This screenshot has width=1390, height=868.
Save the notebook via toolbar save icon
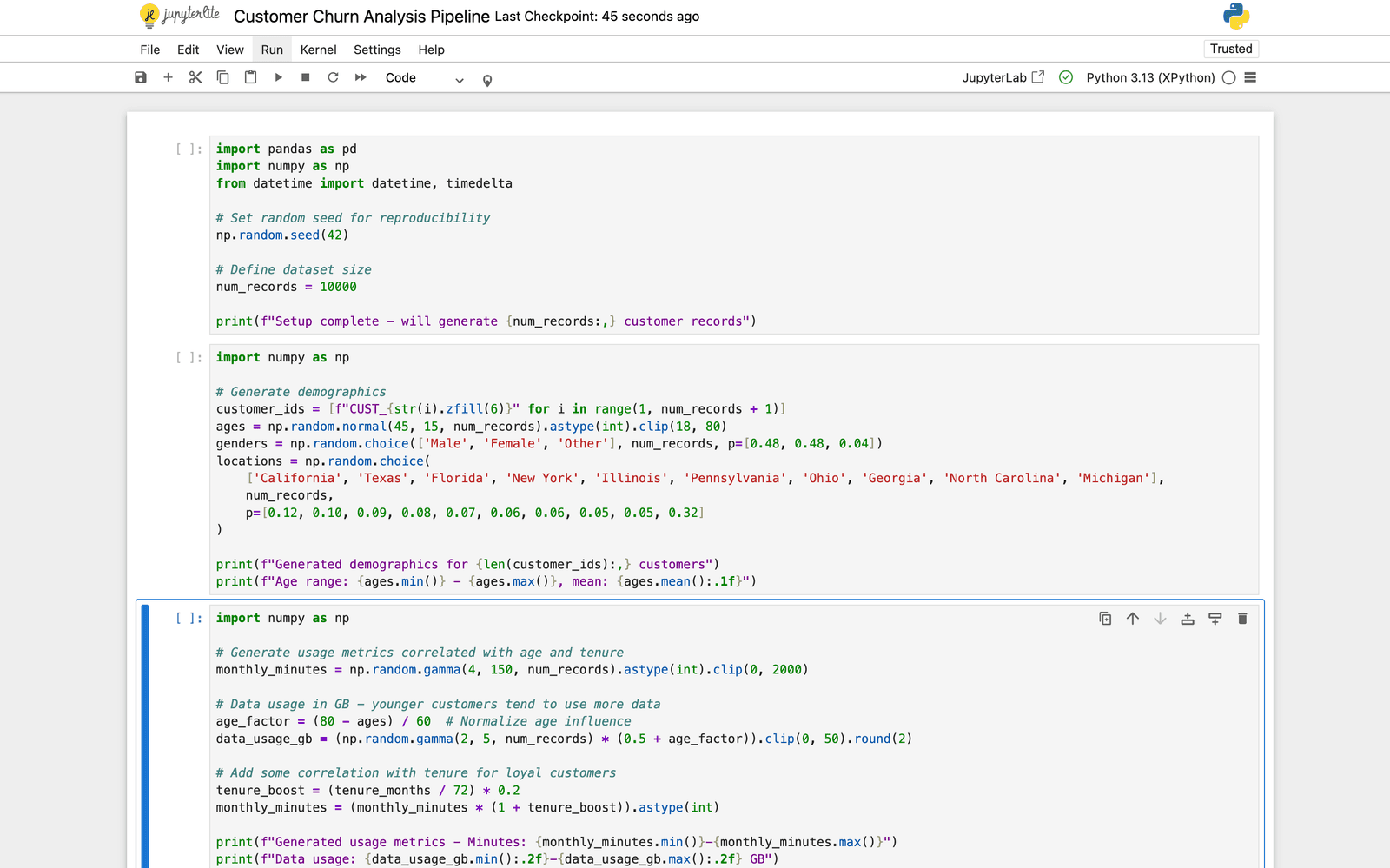[140, 77]
